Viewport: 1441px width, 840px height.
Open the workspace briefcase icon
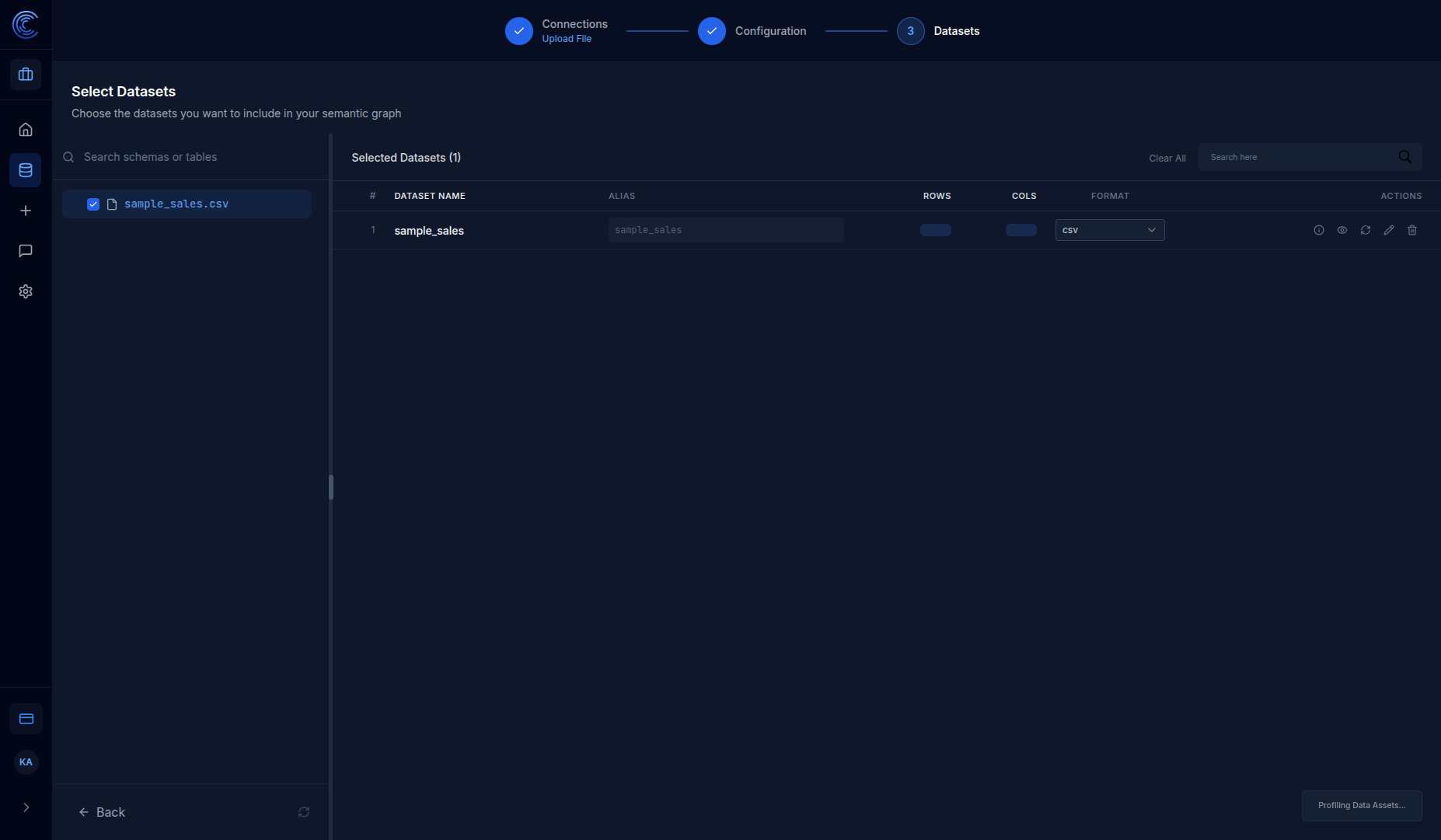point(26,75)
